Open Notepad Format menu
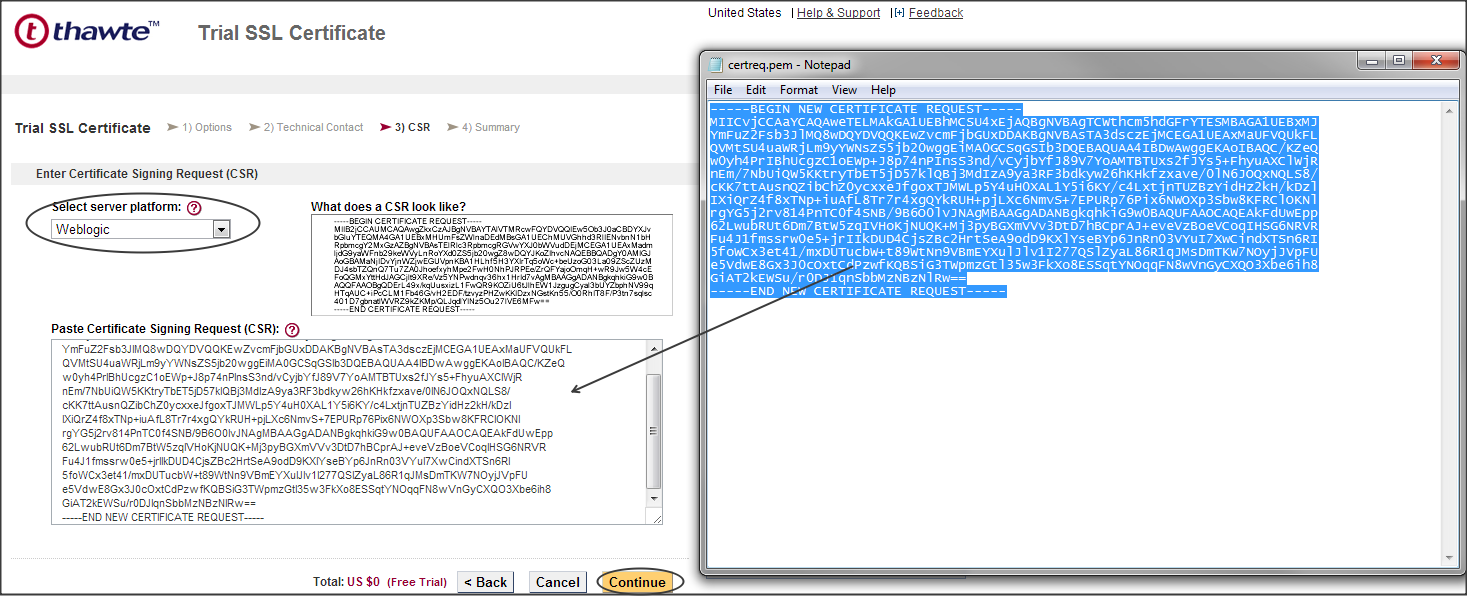1467x597 pixels. tap(799, 90)
